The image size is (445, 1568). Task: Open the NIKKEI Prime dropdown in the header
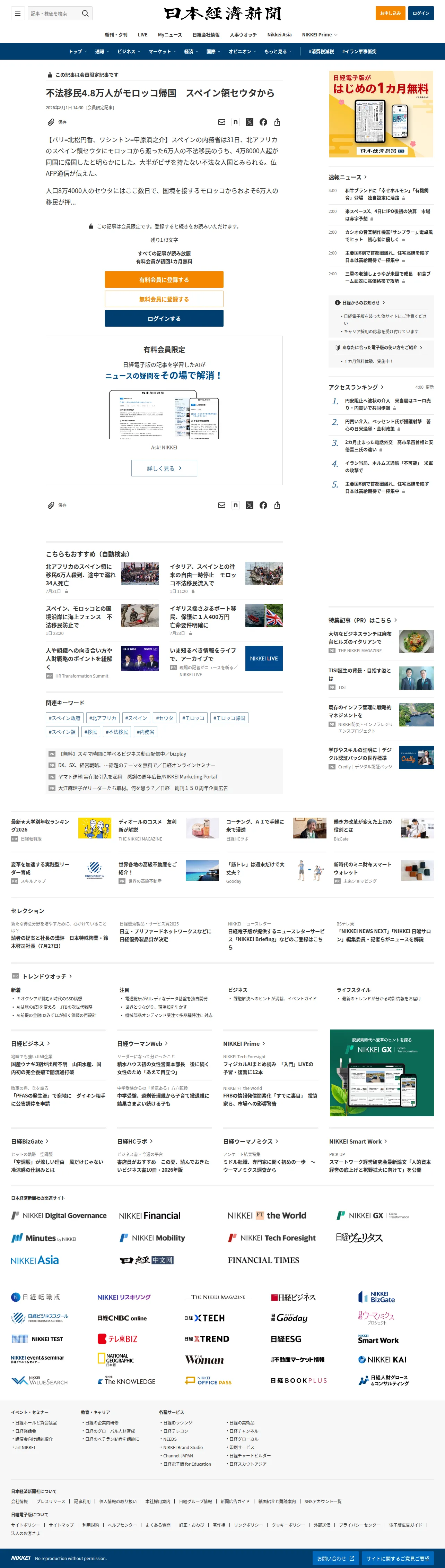coord(320,35)
